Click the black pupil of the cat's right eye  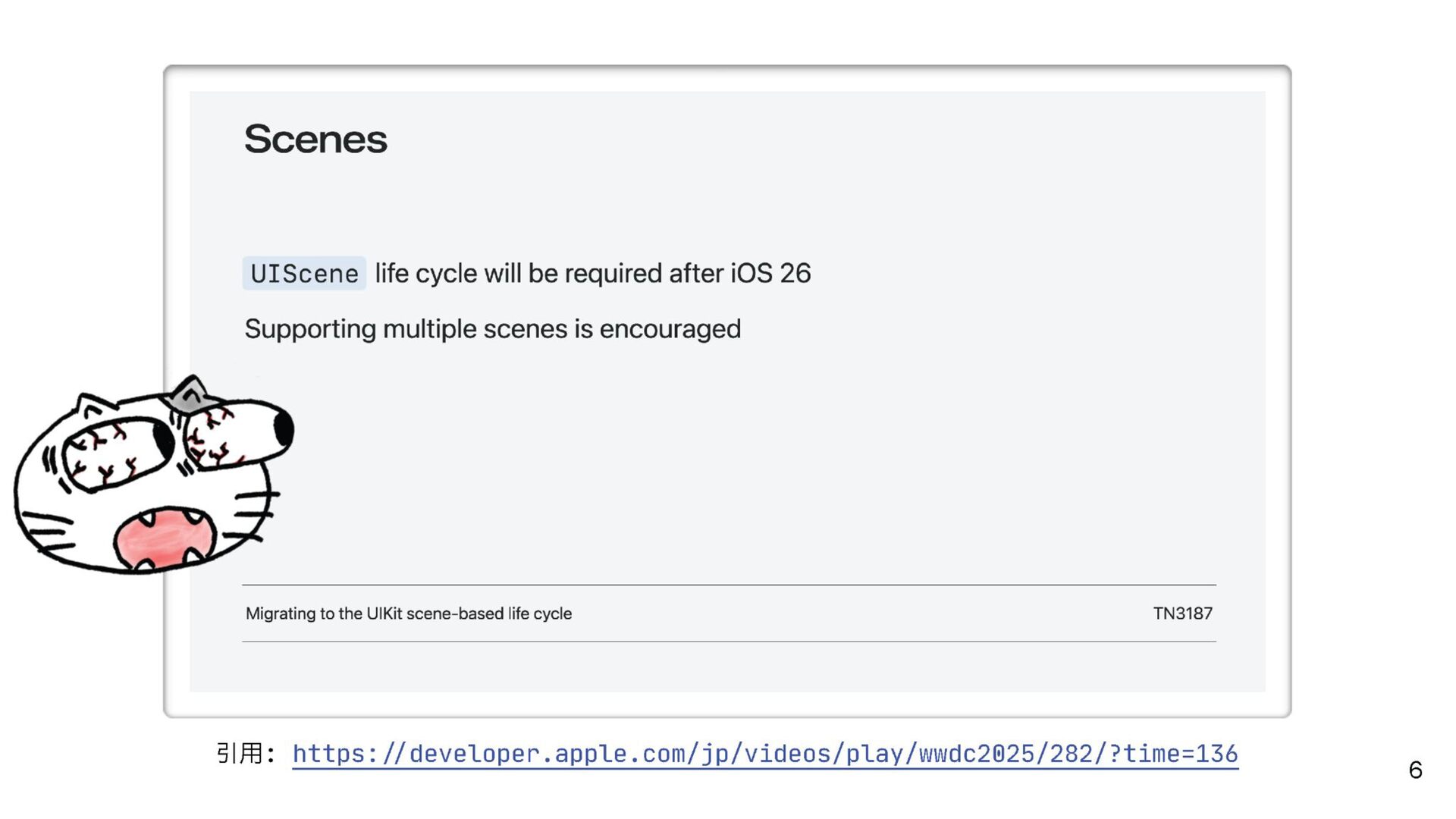[284, 428]
